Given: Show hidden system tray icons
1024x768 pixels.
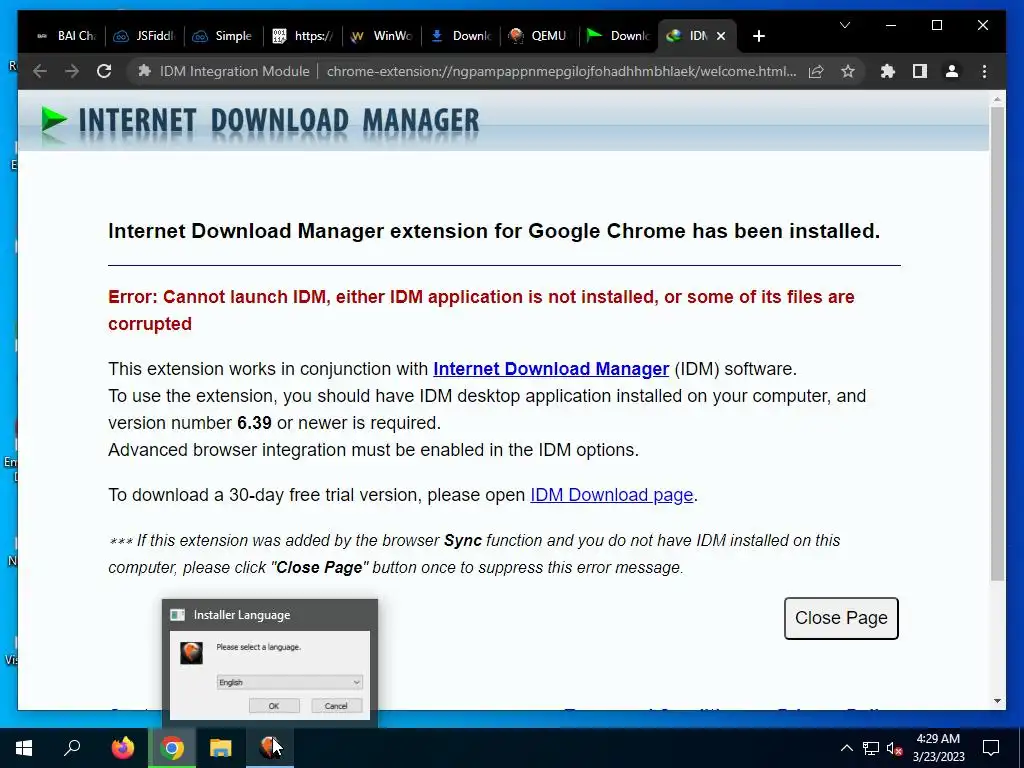Looking at the screenshot, I should pos(846,748).
